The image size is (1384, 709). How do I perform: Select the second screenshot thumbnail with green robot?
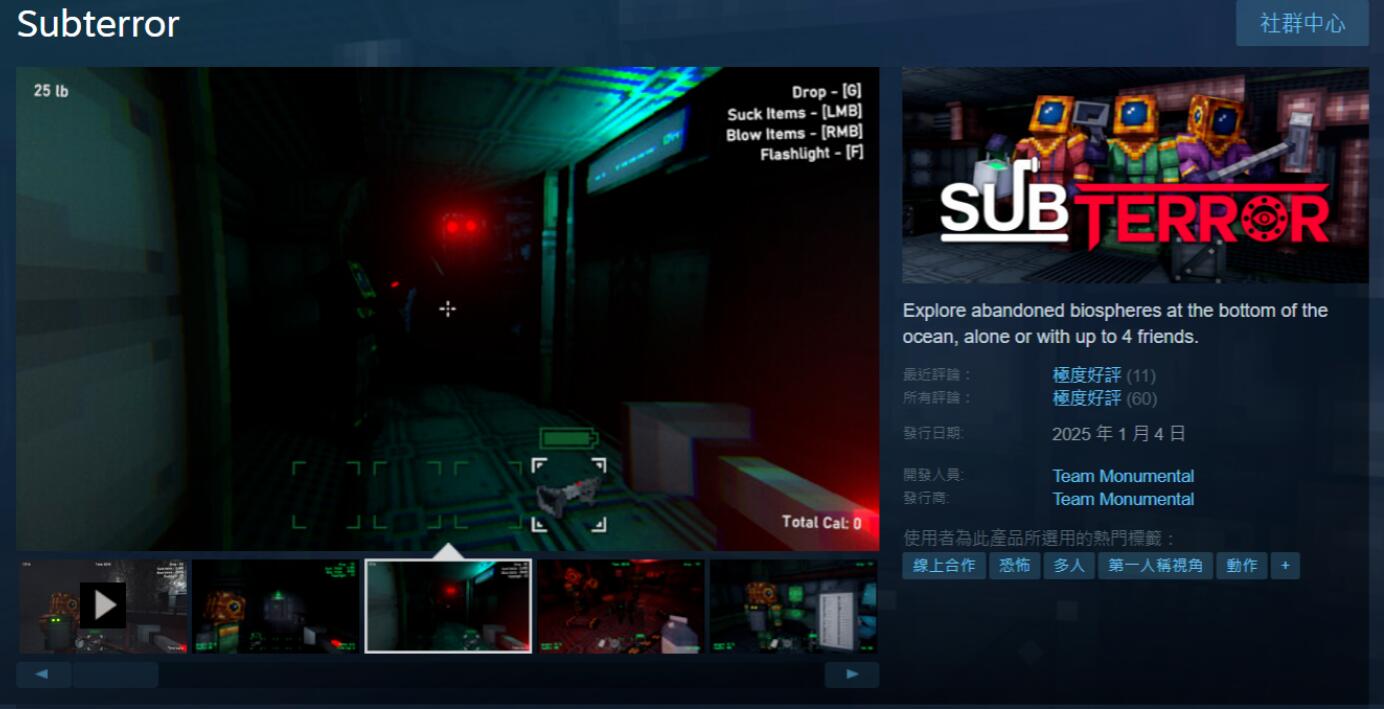point(276,606)
